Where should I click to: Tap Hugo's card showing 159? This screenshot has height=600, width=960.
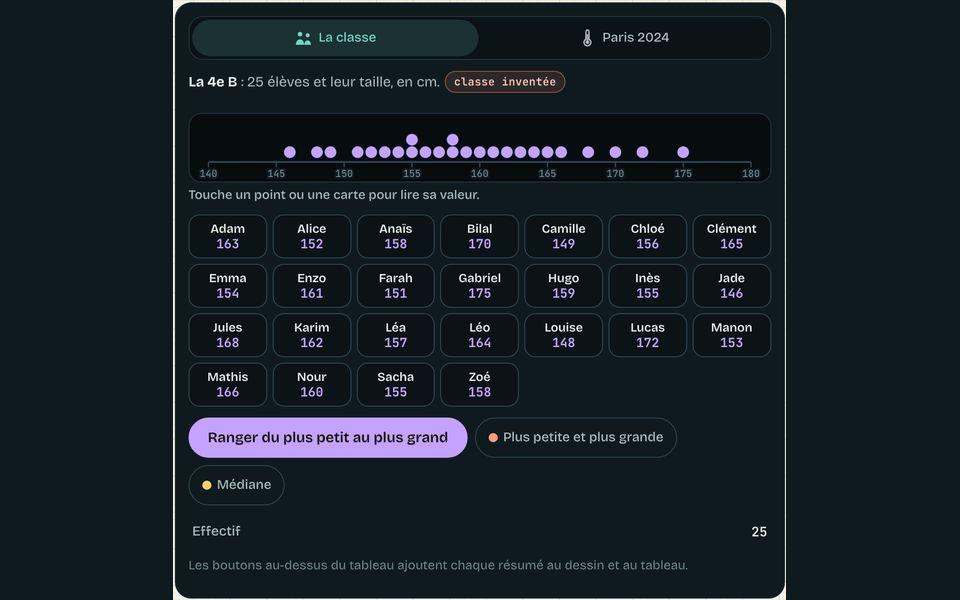coord(563,286)
